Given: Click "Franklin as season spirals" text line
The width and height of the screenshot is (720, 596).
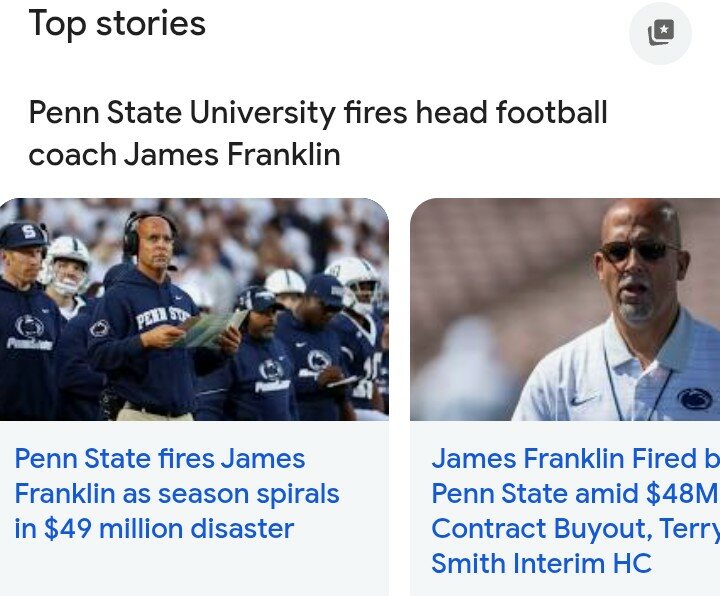Looking at the screenshot, I should [x=177, y=494].
